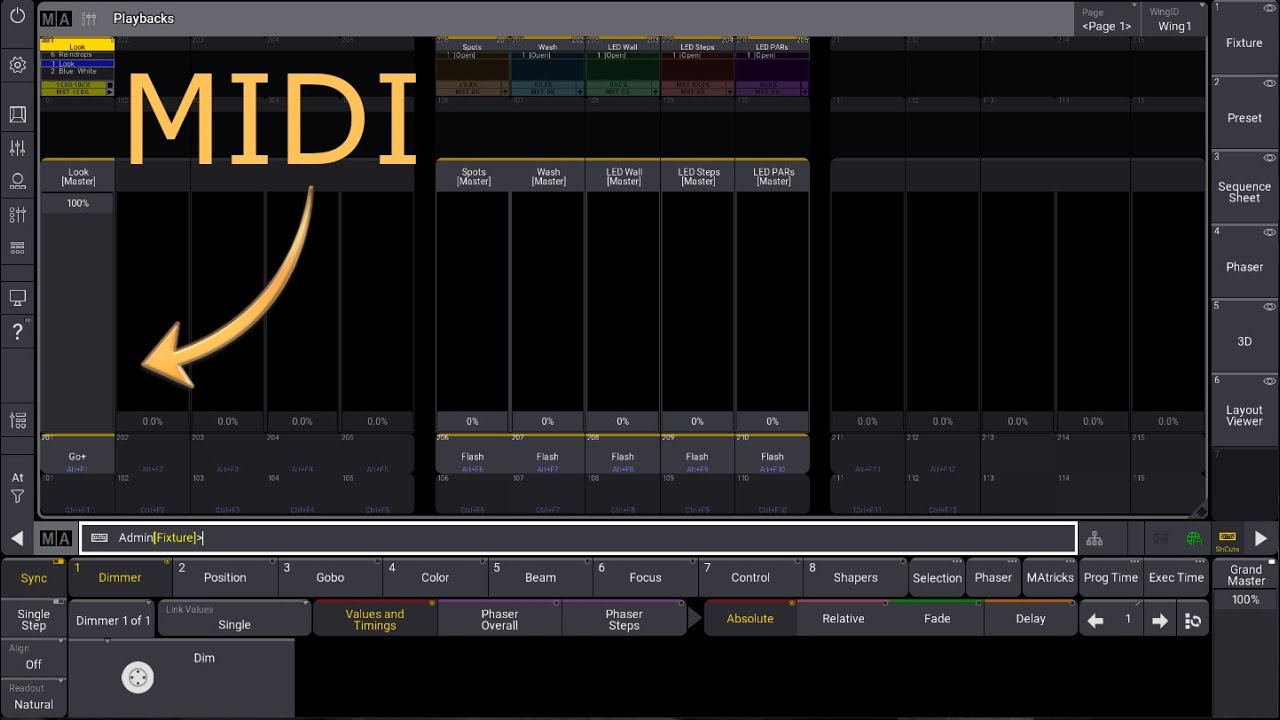
Task: Open the Link Values Single dropdown
Action: 234,618
